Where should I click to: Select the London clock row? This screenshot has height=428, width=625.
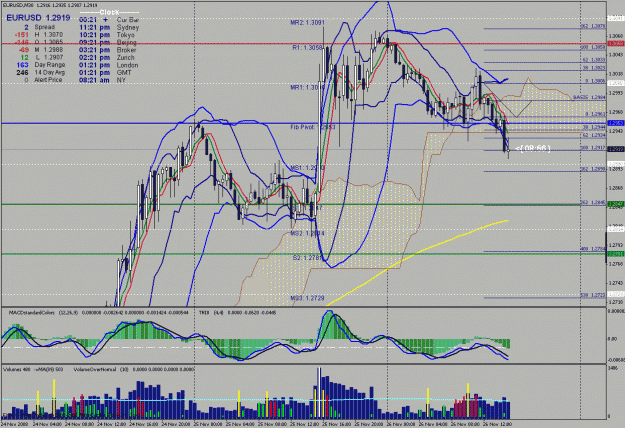[x=108, y=65]
